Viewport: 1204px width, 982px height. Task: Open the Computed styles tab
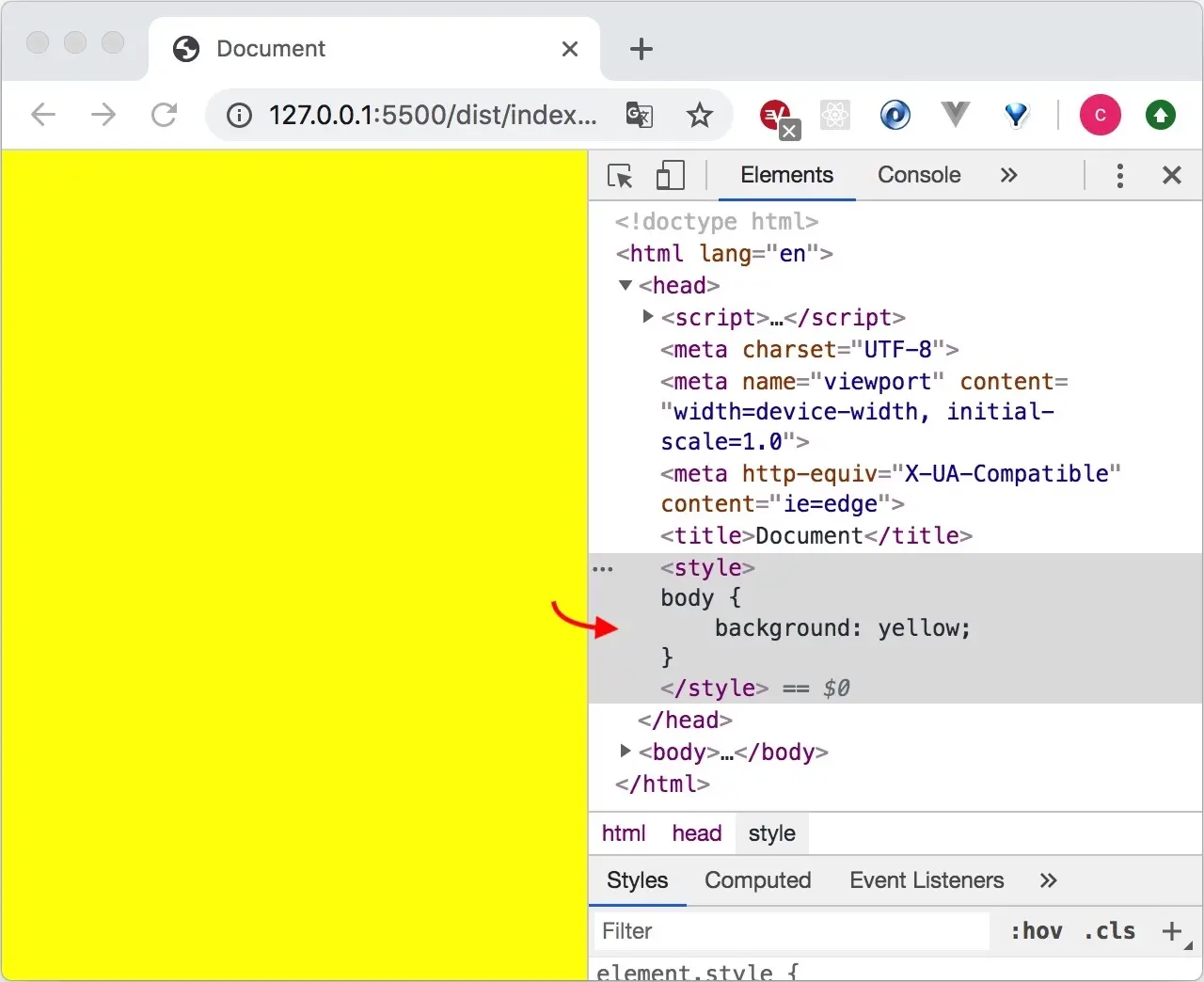tap(758, 880)
